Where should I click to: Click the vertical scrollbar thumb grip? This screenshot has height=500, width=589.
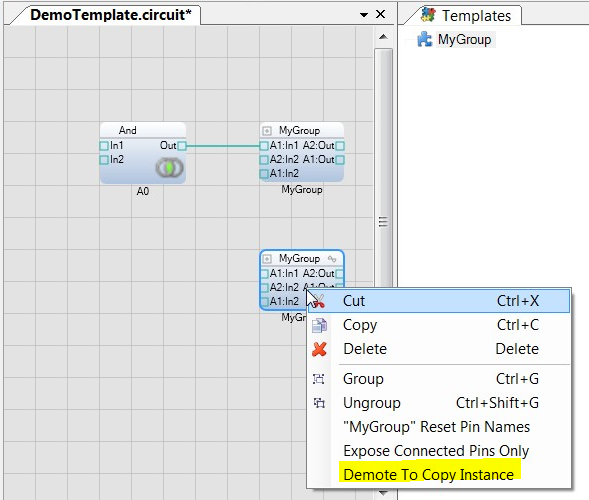383,222
